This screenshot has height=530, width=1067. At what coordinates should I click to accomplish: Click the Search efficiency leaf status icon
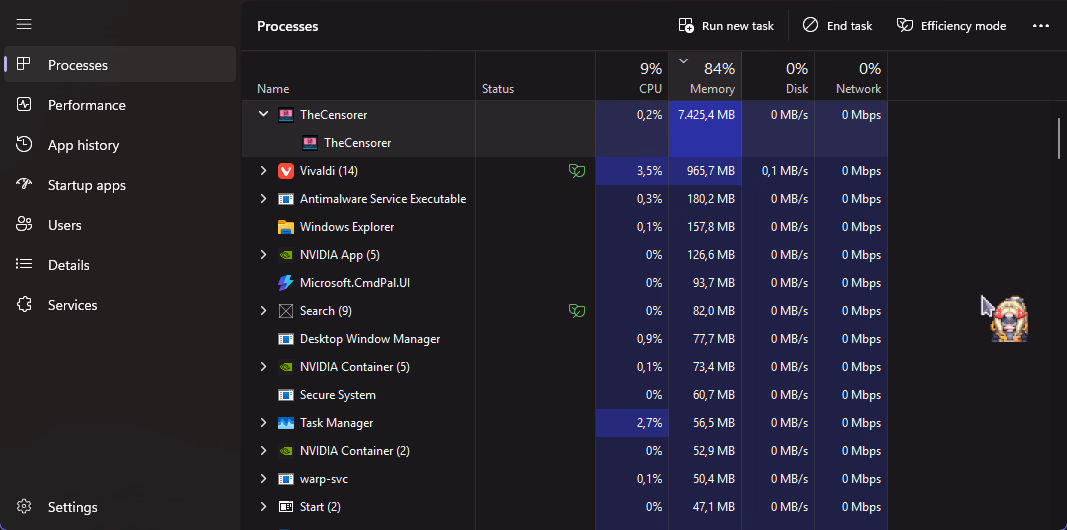click(576, 311)
